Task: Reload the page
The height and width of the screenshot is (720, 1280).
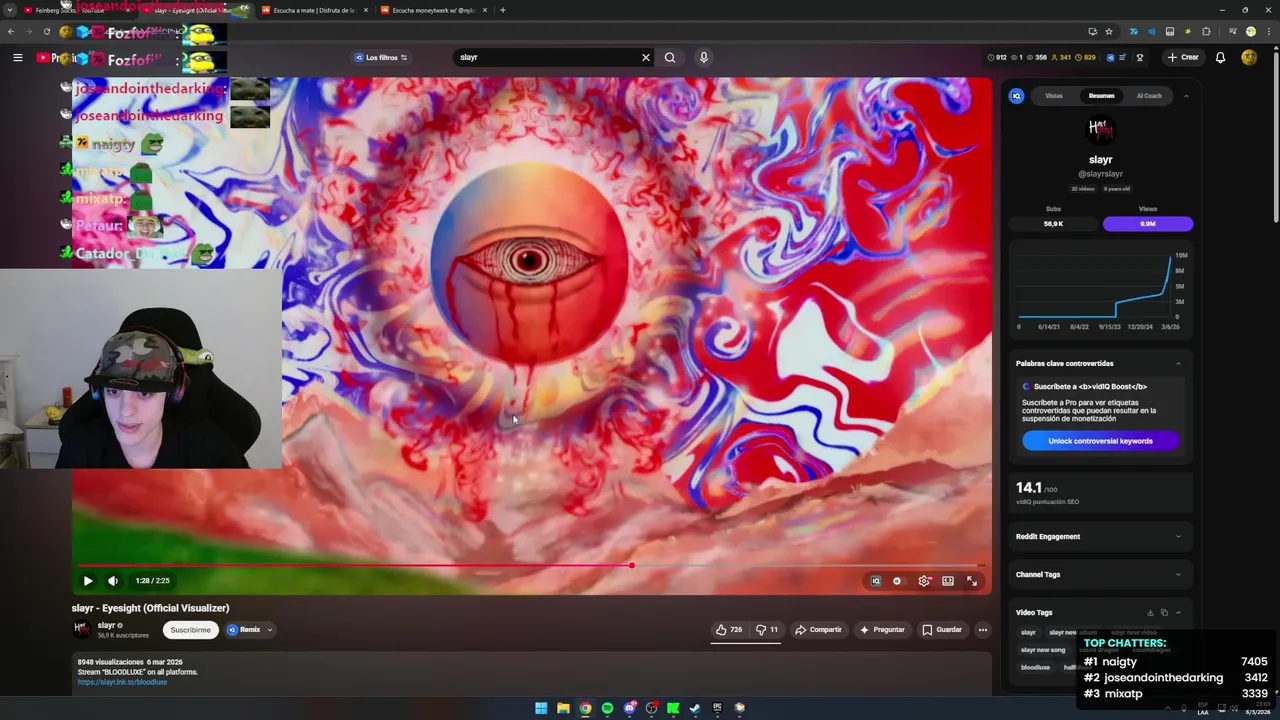Action: (x=47, y=32)
